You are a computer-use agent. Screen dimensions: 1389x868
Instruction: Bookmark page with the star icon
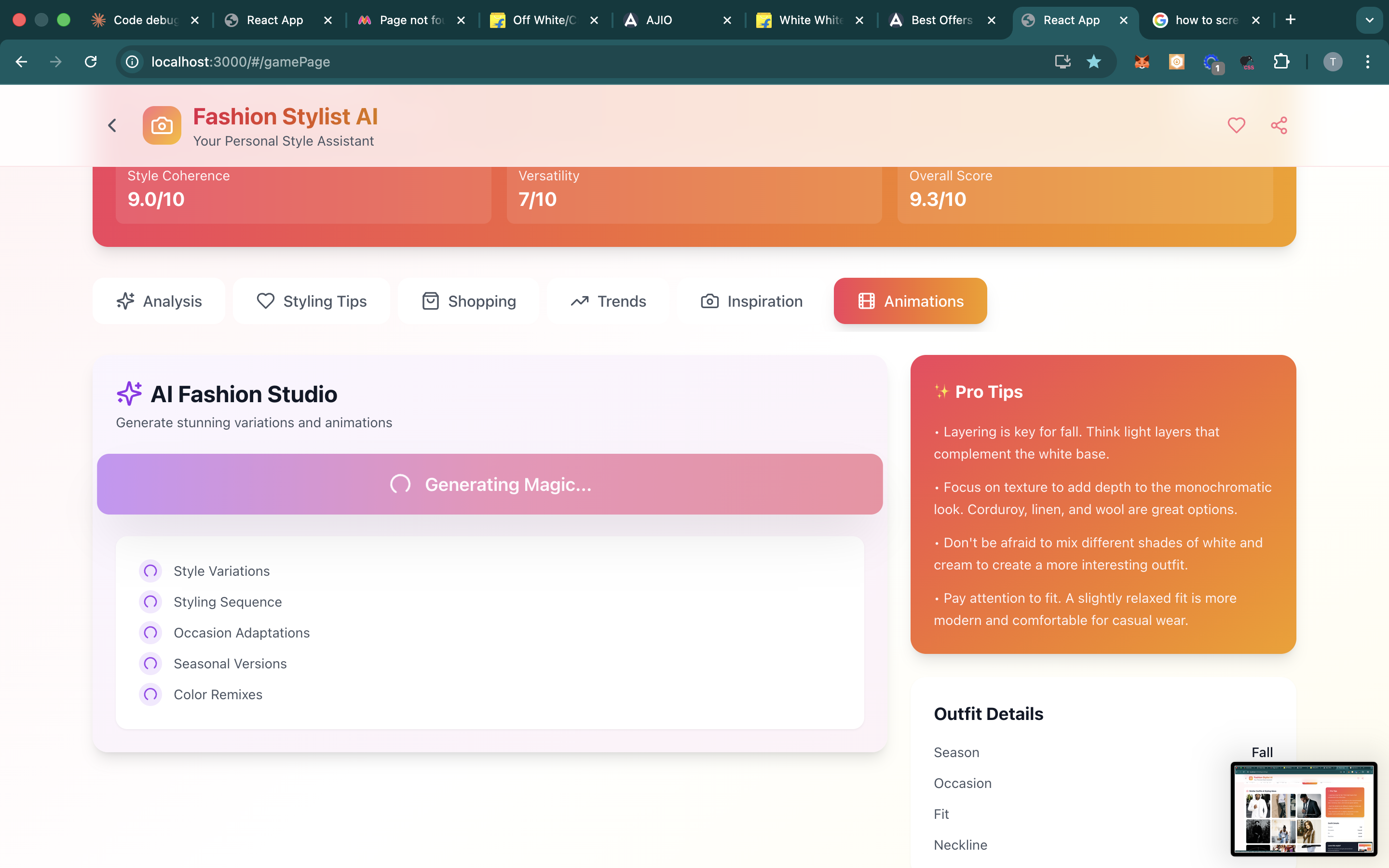pyautogui.click(x=1093, y=61)
